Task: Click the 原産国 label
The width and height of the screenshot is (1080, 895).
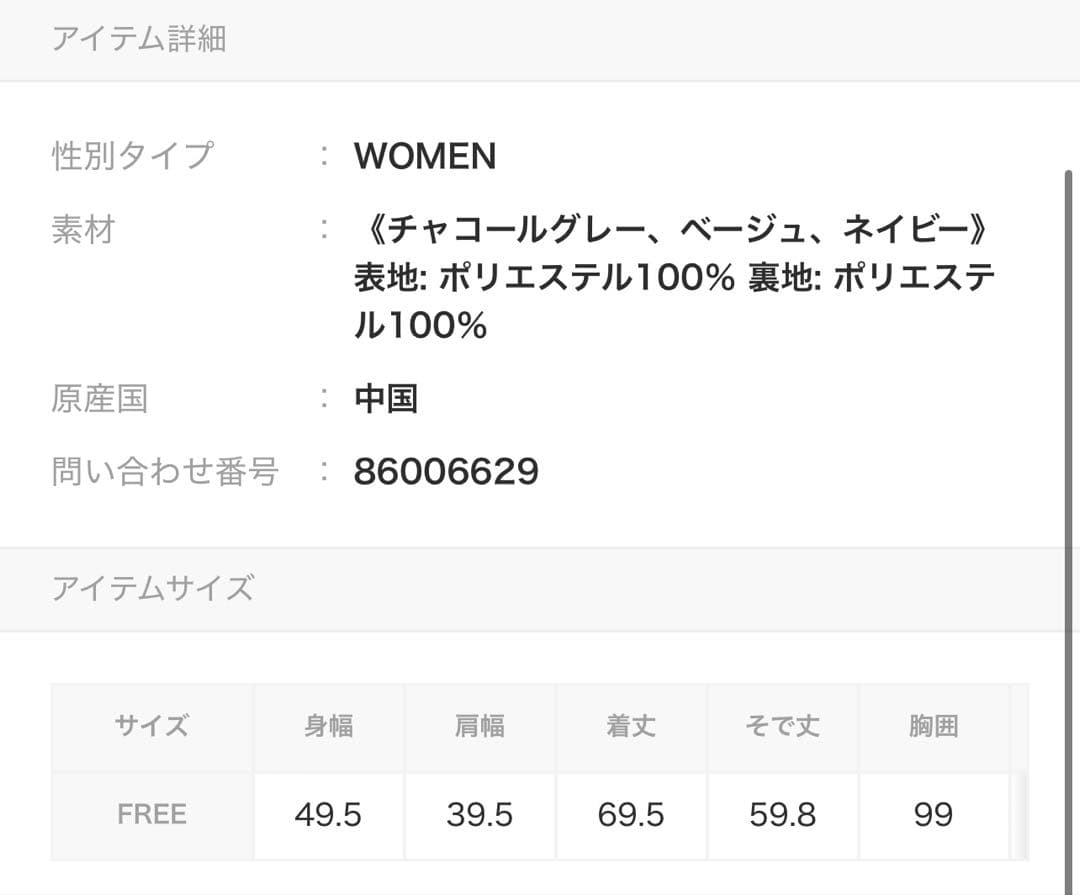Action: [x=99, y=399]
